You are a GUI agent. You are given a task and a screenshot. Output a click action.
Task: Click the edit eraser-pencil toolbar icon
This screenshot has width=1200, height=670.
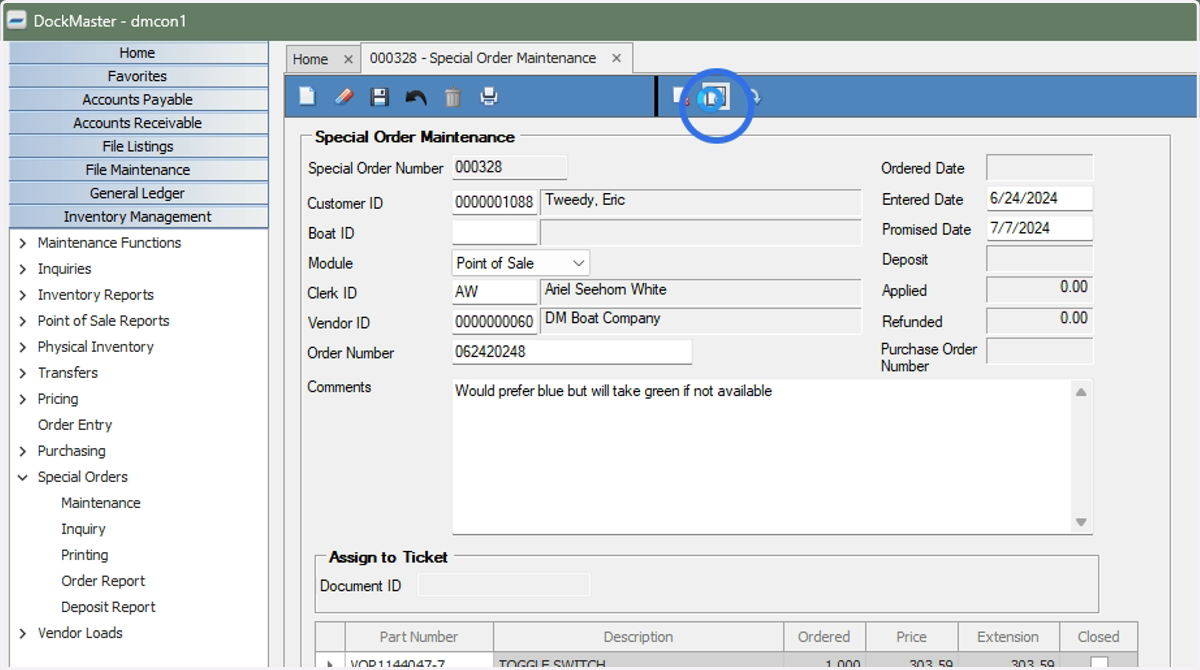tap(343, 97)
